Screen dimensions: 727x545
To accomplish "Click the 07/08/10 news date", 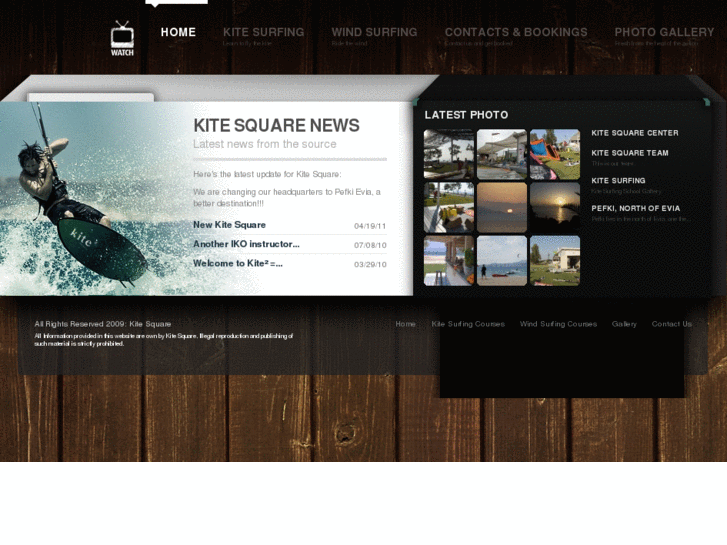I will 370,245.
